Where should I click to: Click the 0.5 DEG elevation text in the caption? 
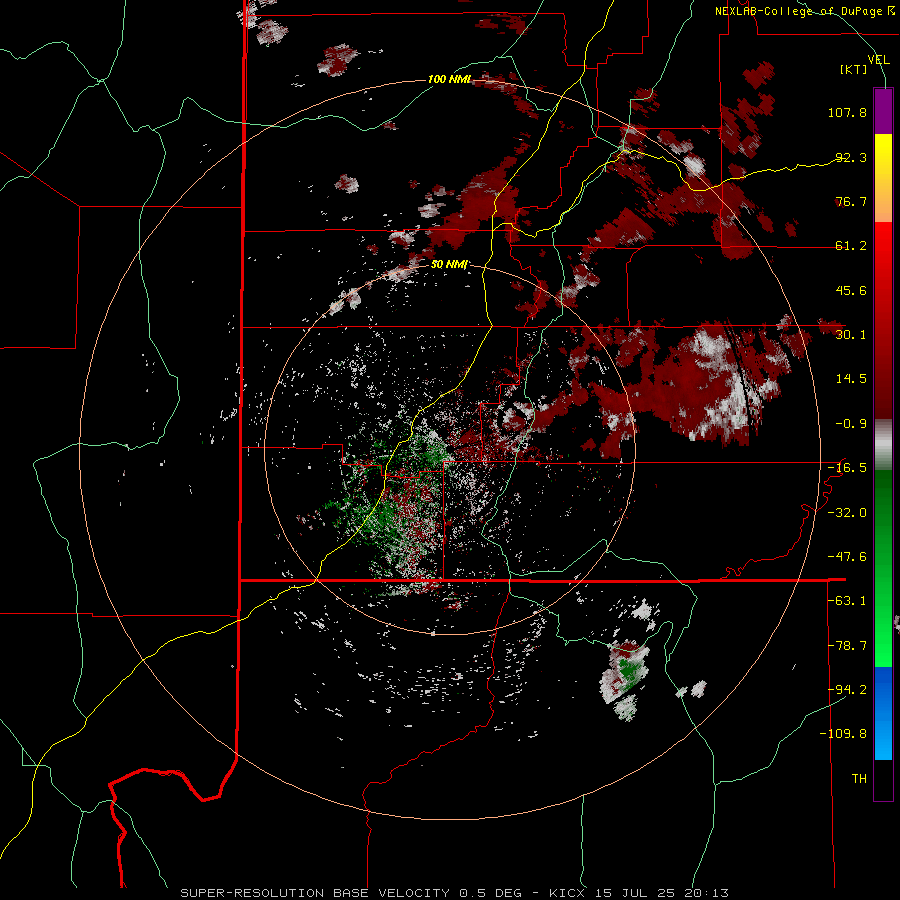click(491, 893)
